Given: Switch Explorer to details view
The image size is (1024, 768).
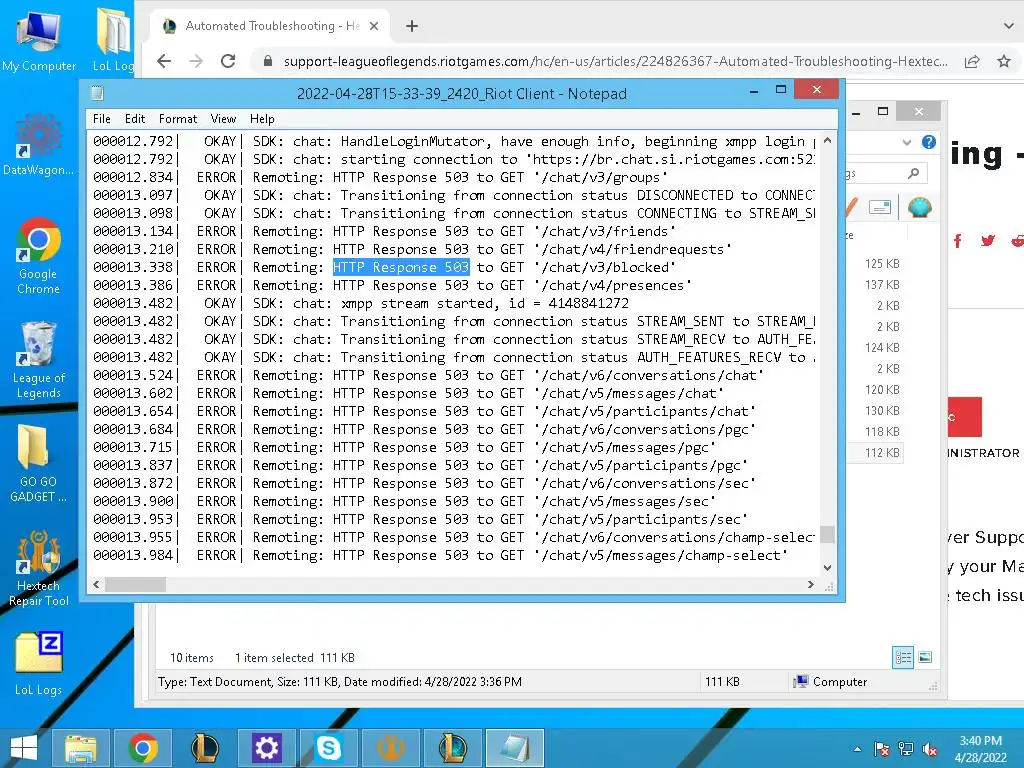Looking at the screenshot, I should (903, 658).
